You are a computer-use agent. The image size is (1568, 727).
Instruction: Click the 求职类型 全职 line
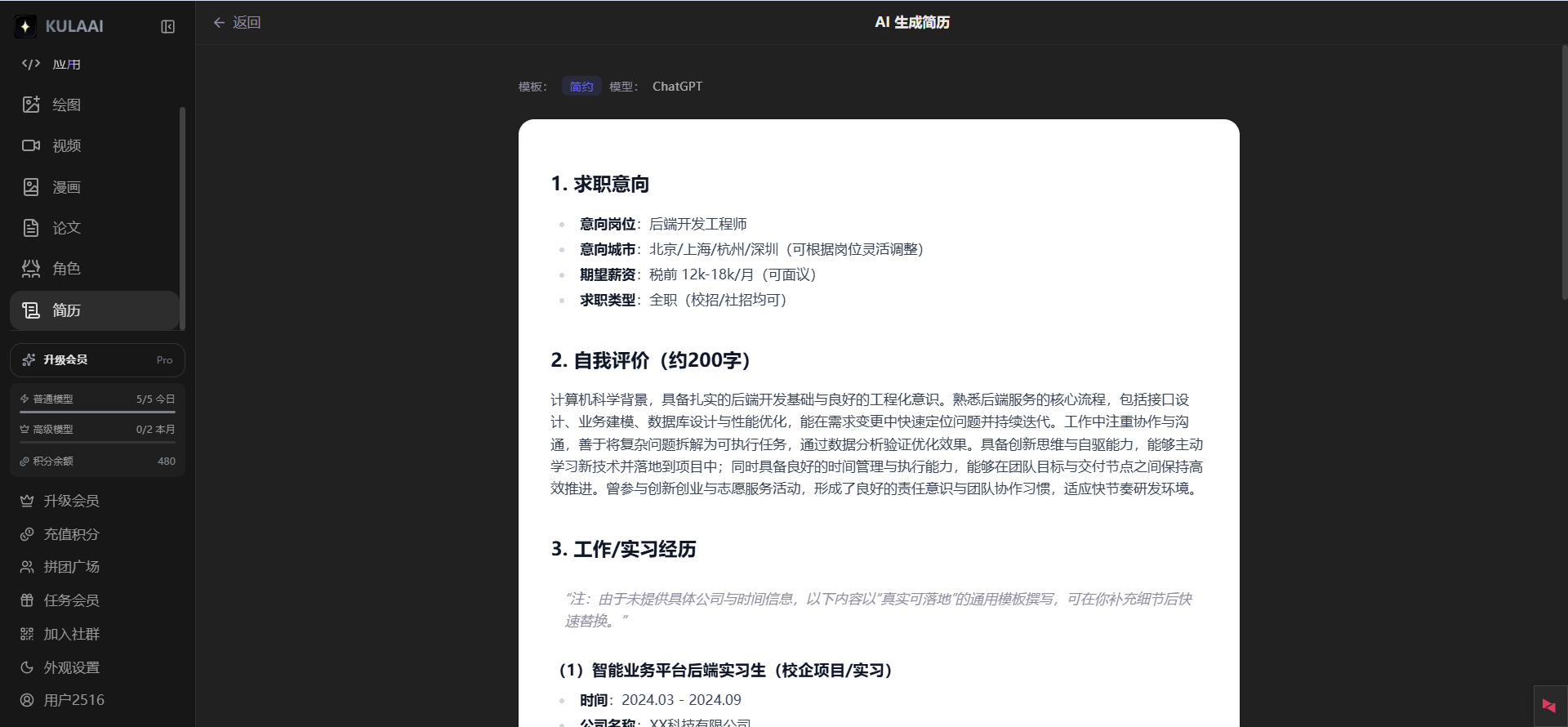pos(684,300)
